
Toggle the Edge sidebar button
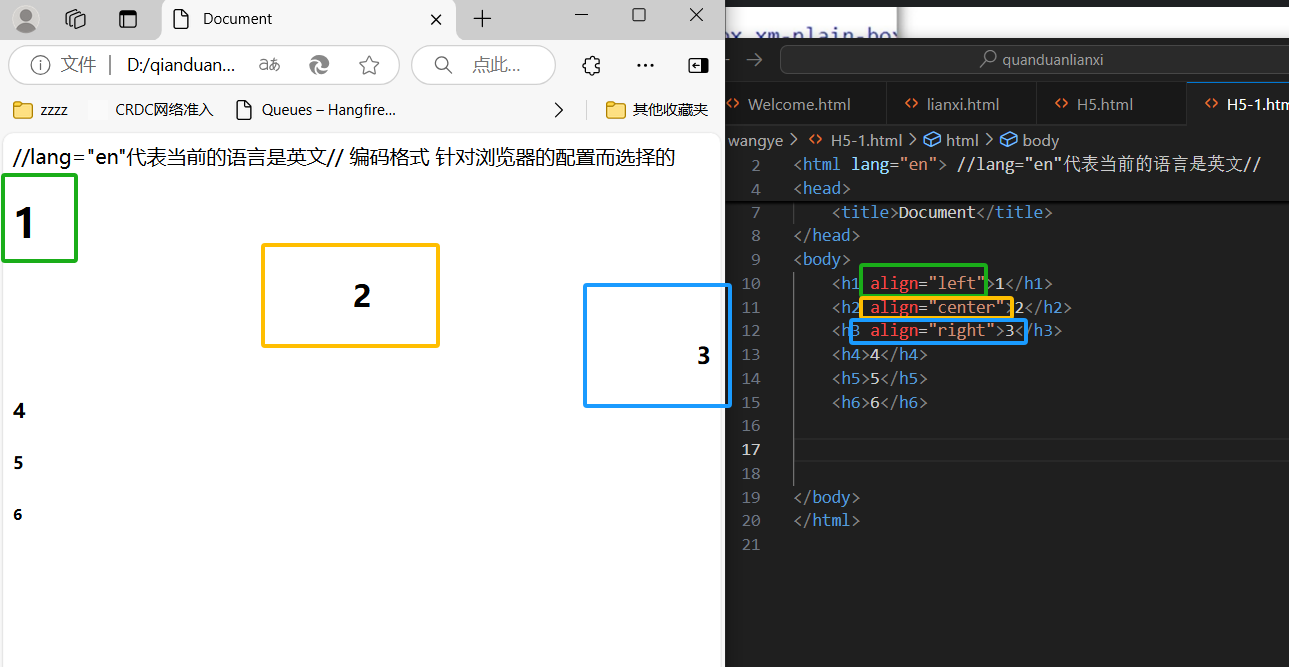tap(698, 65)
